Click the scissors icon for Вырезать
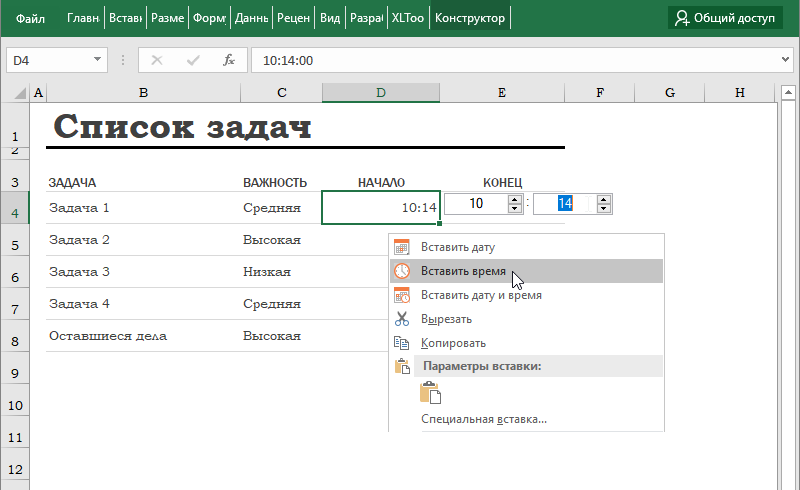This screenshot has height=490, width=800. tap(402, 319)
